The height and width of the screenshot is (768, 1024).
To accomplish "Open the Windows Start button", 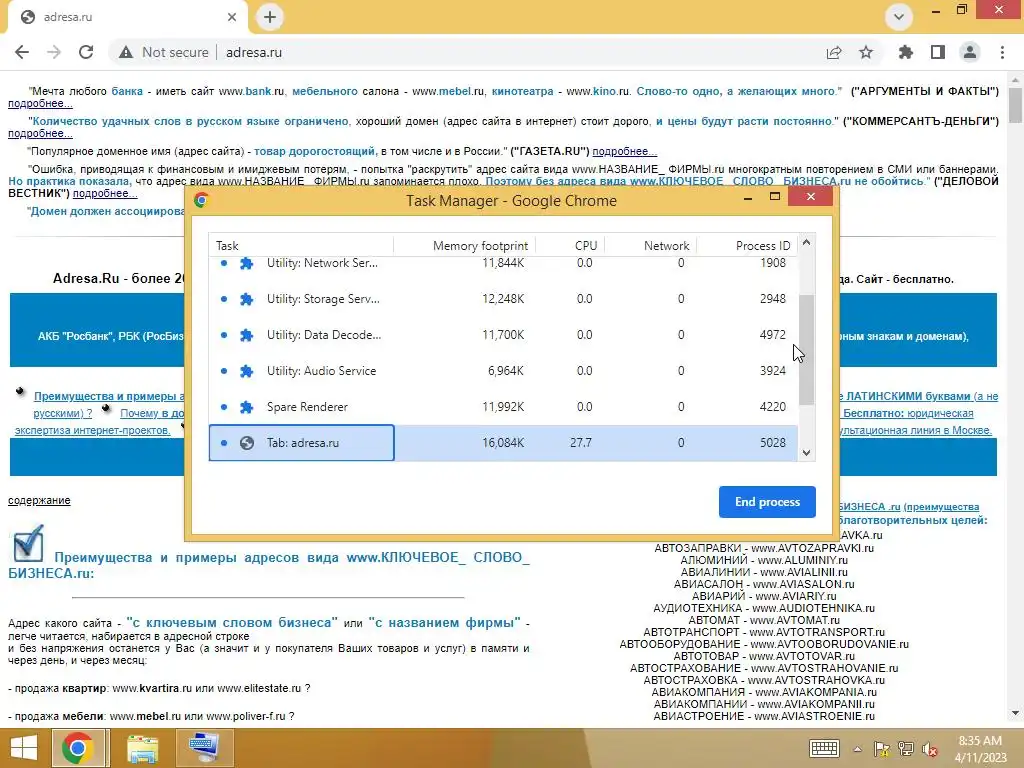I will [24, 748].
